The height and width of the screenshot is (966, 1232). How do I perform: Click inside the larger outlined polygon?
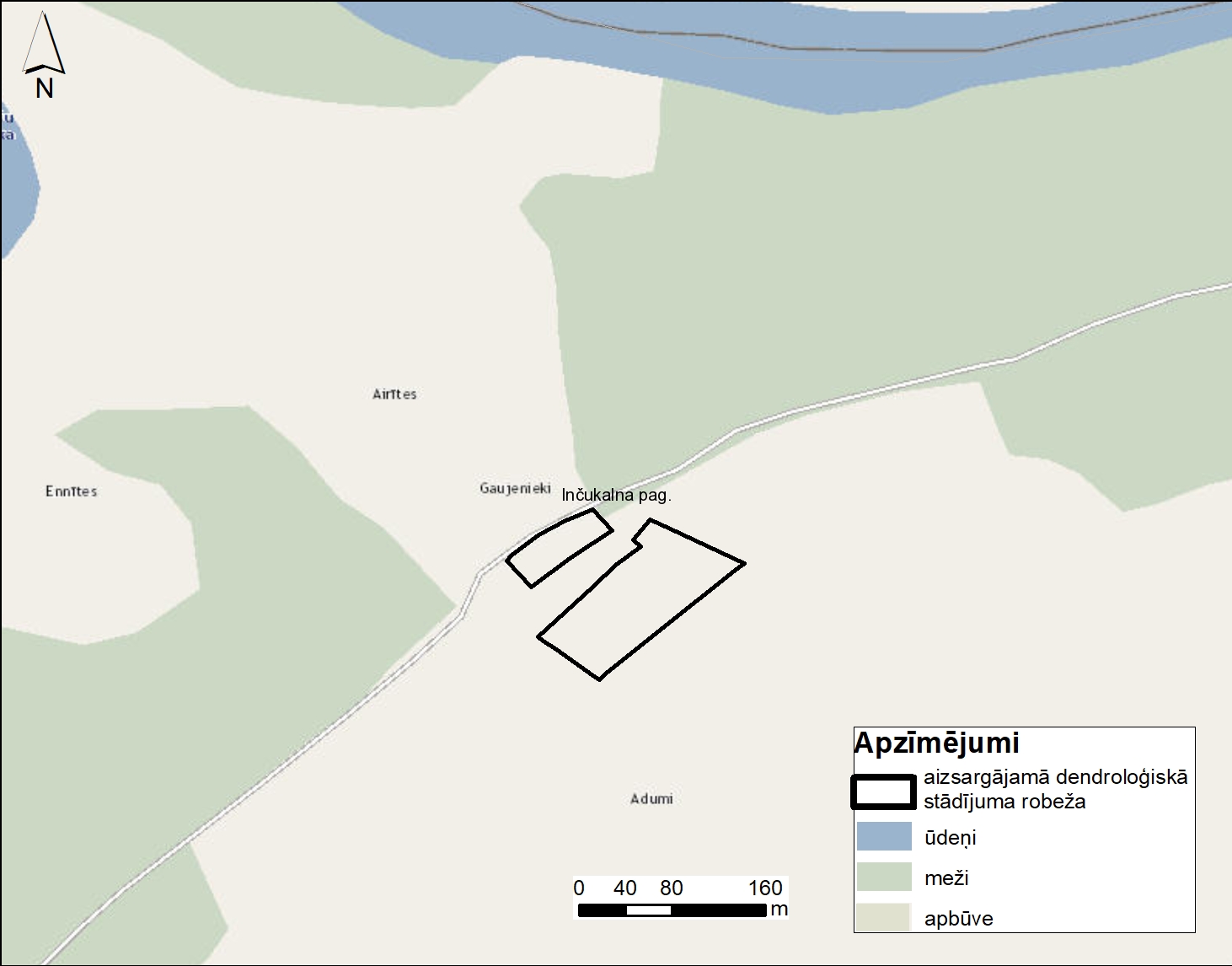tap(640, 598)
